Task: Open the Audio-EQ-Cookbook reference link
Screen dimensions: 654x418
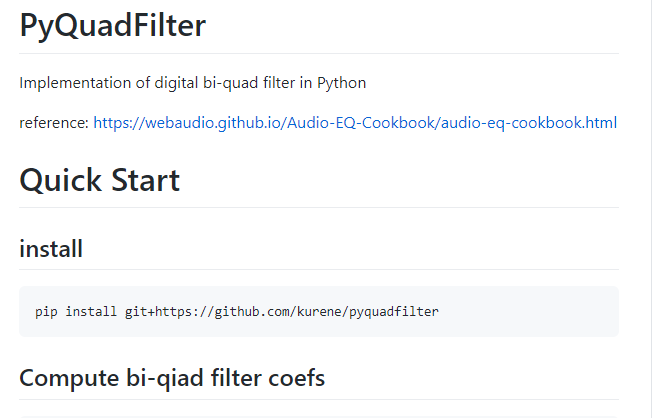Action: [x=355, y=123]
